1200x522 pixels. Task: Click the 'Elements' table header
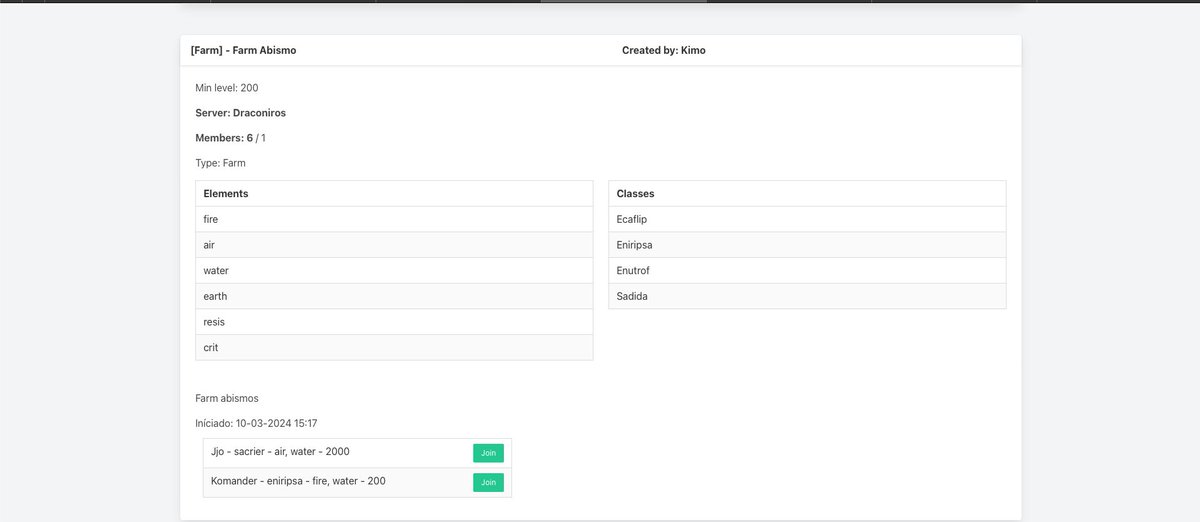(x=394, y=194)
